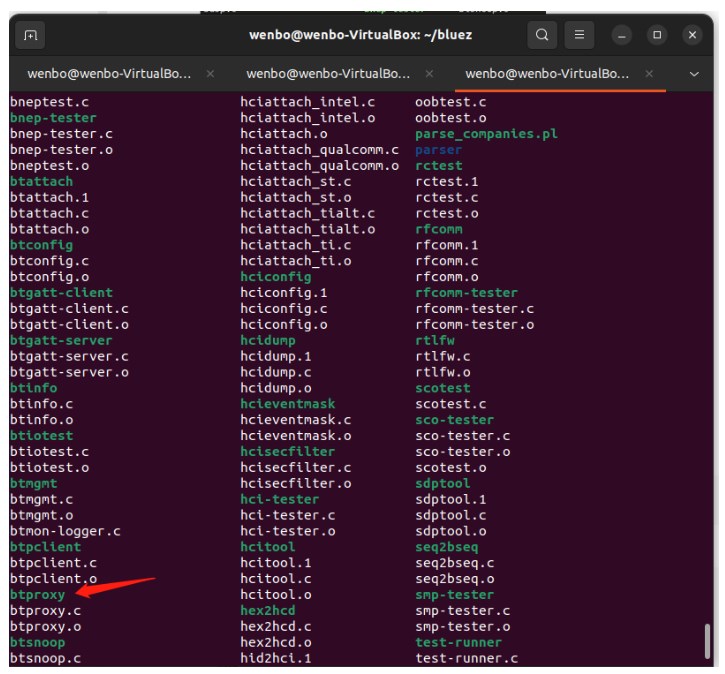Maximize the terminal window
This screenshot has width=725, height=674.
tap(657, 35)
